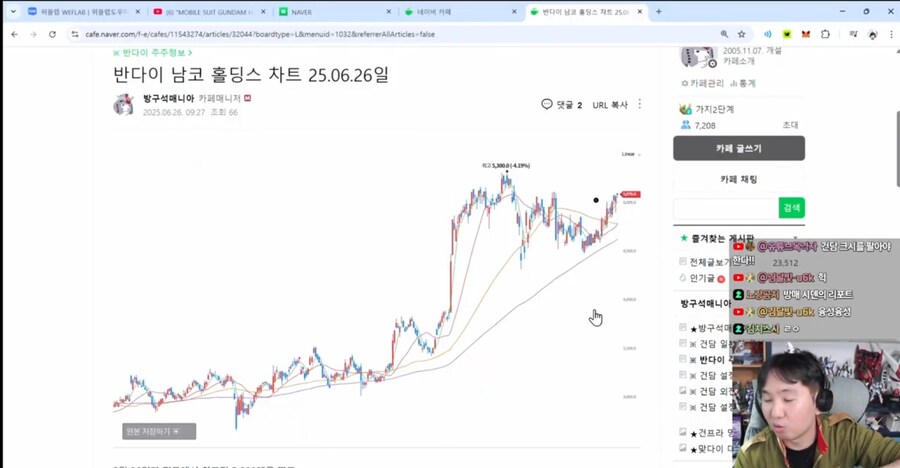Image resolution: width=900 pixels, height=468 pixels.
Task: Click the browser reload icon
Action: click(x=52, y=34)
